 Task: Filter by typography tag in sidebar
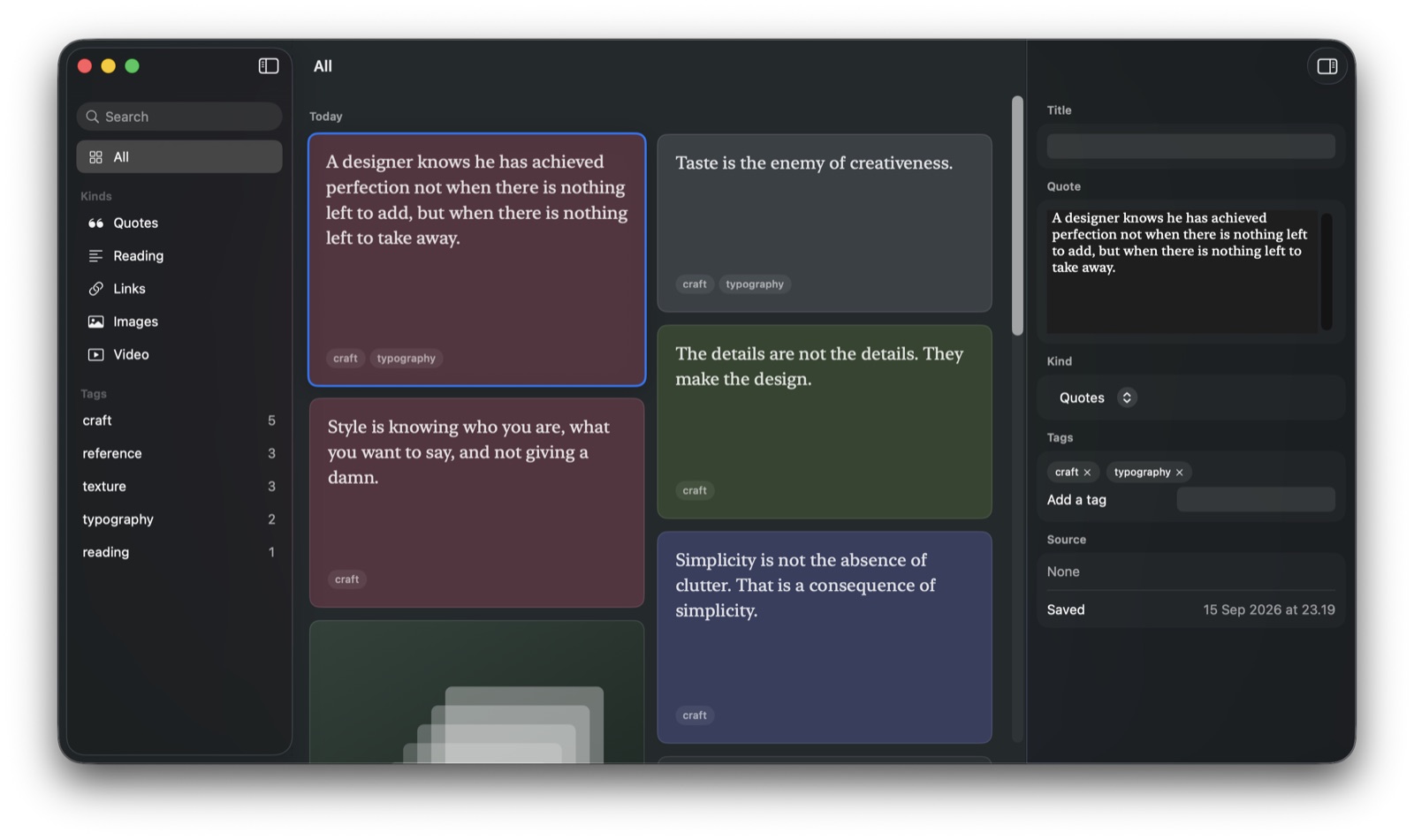[x=179, y=519]
